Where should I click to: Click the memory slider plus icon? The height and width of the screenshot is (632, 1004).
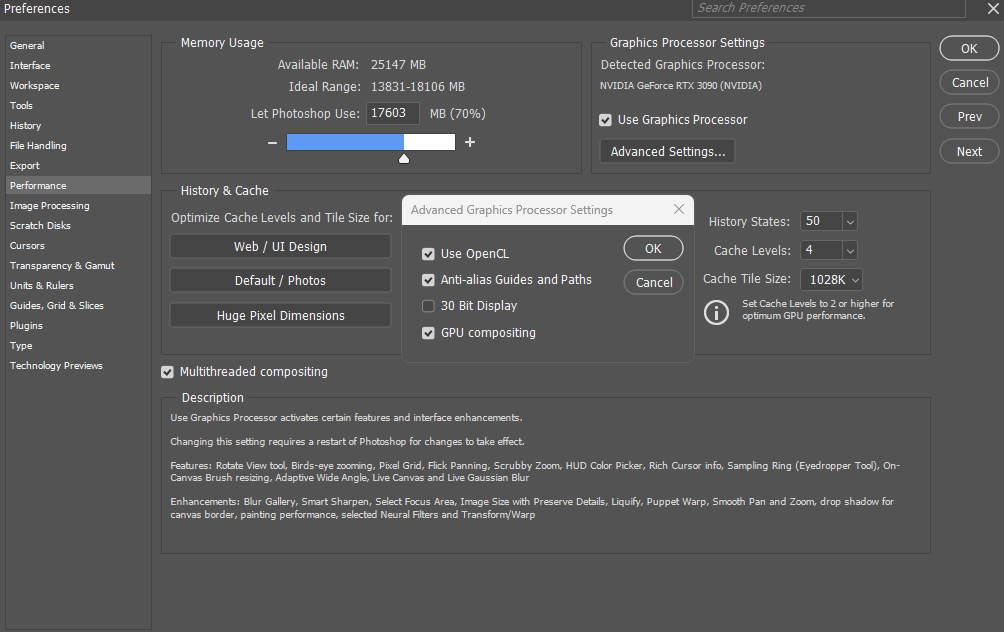[x=470, y=142]
